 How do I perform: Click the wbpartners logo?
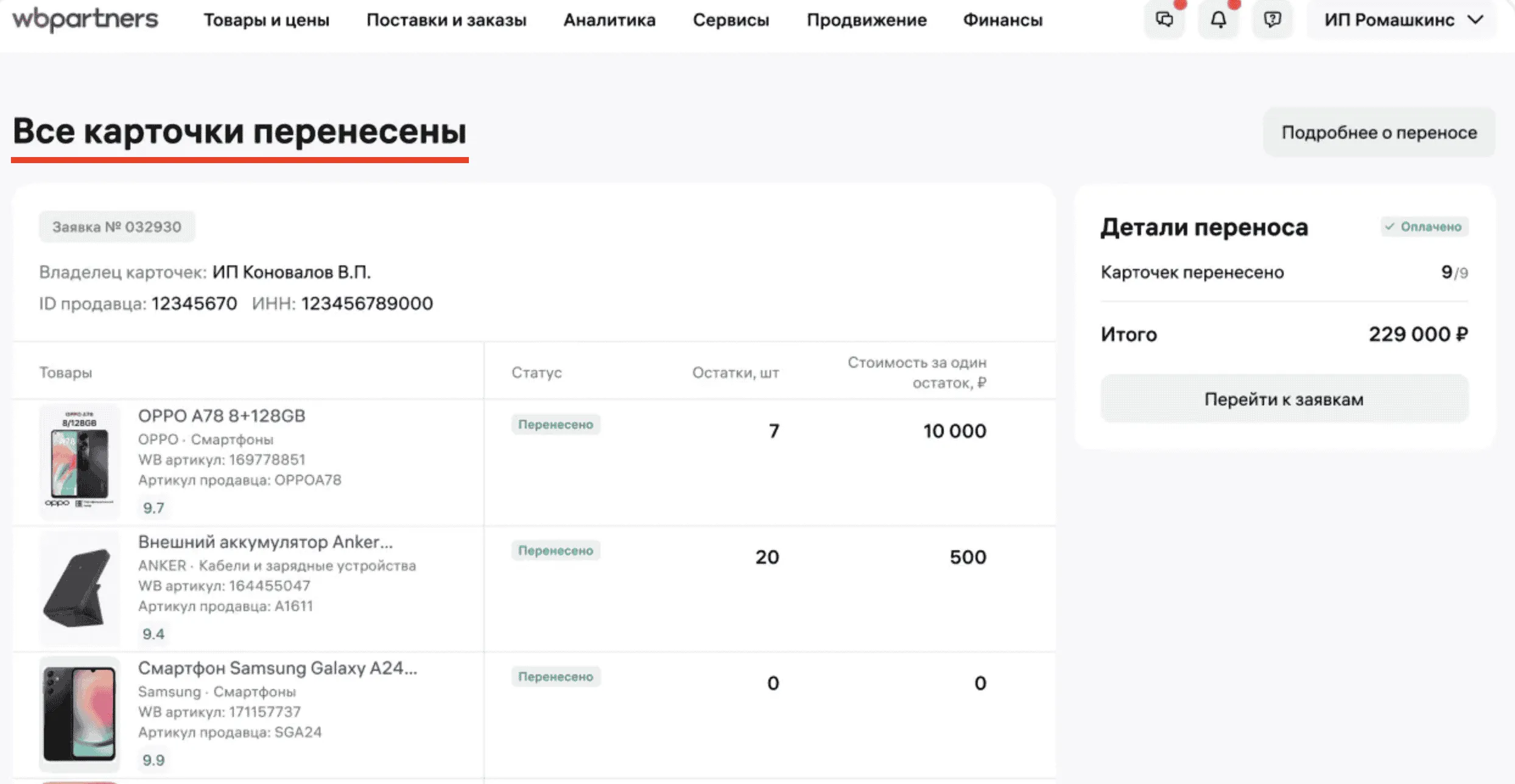coord(85,19)
